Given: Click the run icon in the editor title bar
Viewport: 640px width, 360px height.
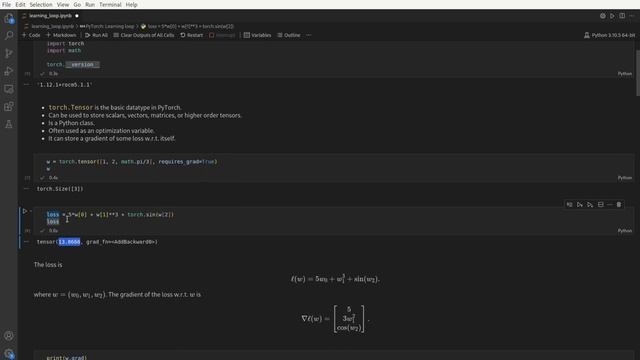Looking at the screenshot, I should 612,16.
